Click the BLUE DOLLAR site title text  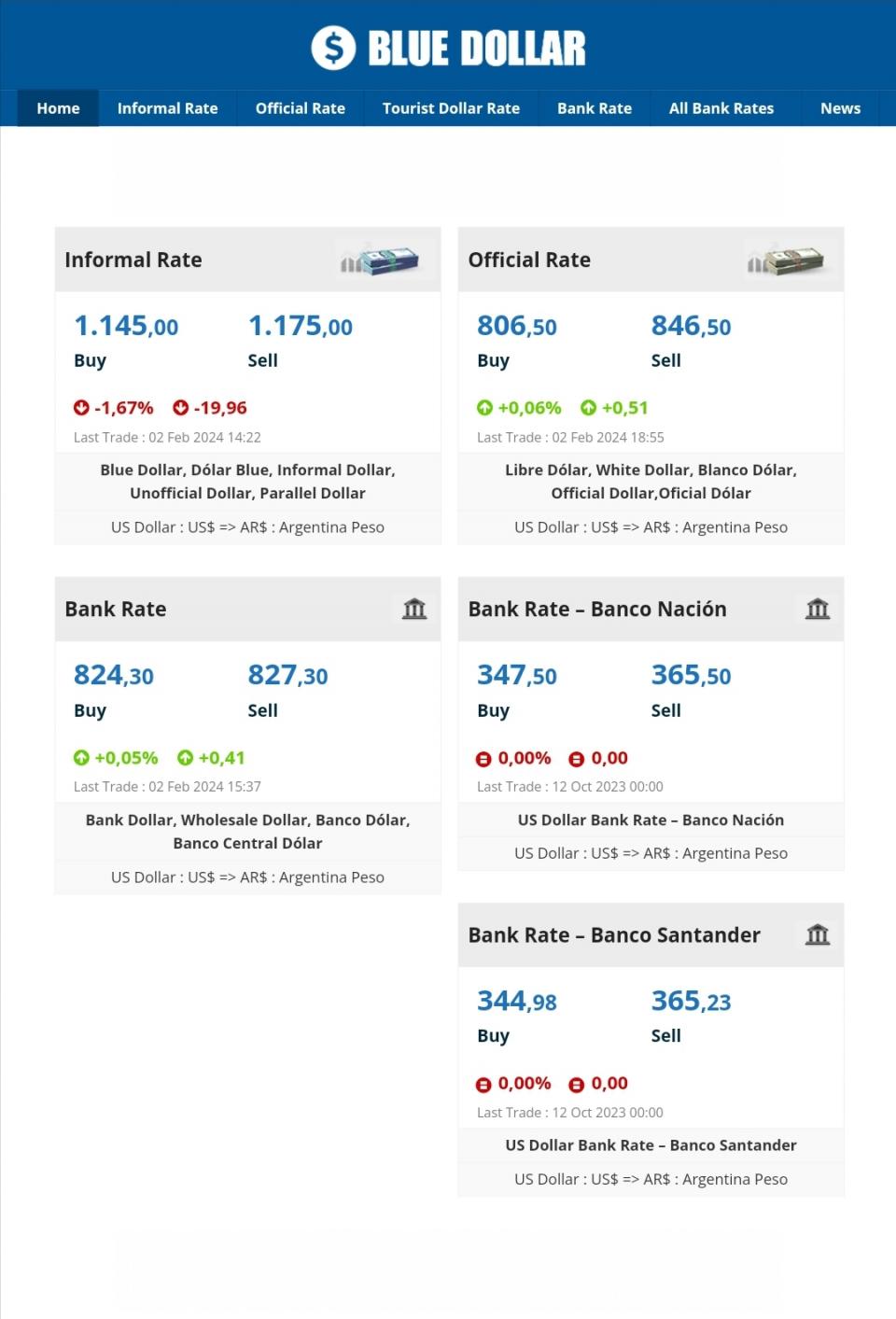pos(477,49)
